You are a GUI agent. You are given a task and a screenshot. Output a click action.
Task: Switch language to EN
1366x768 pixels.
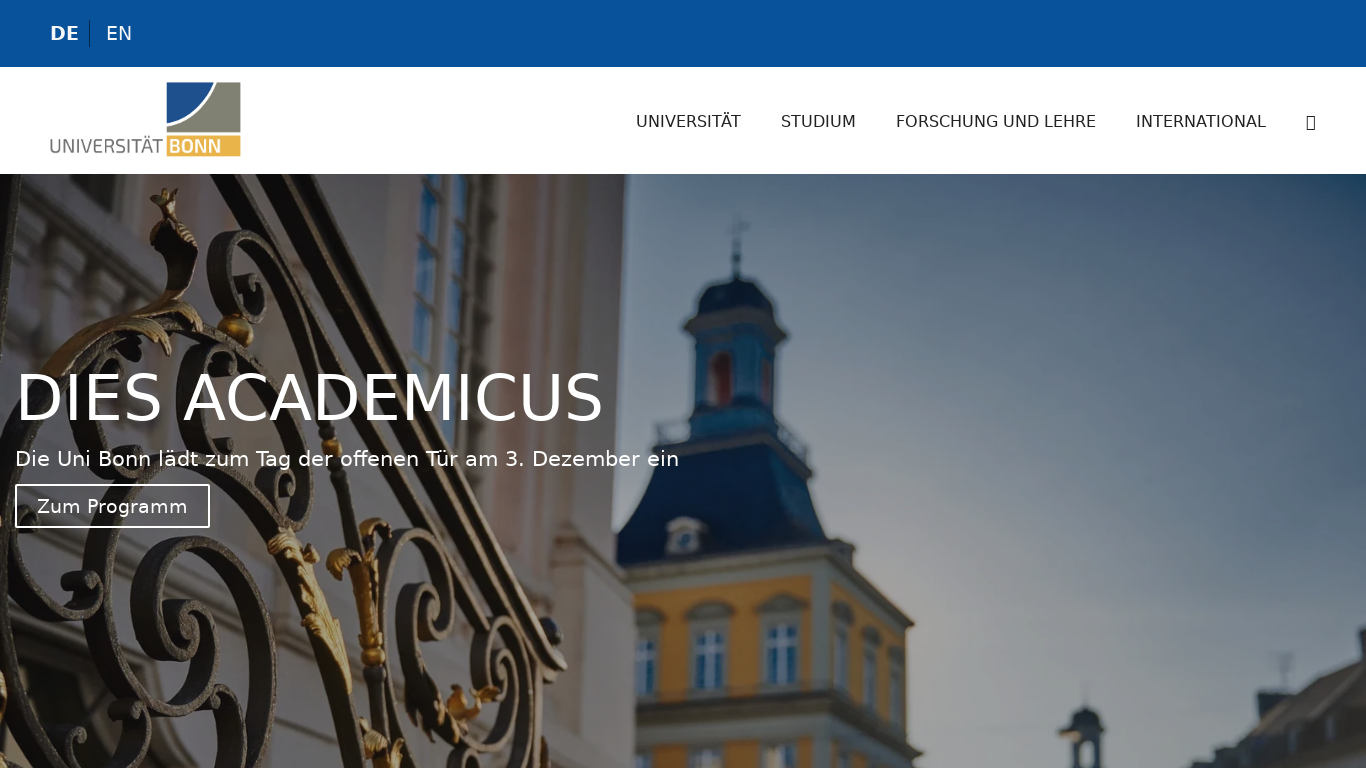pyautogui.click(x=119, y=34)
